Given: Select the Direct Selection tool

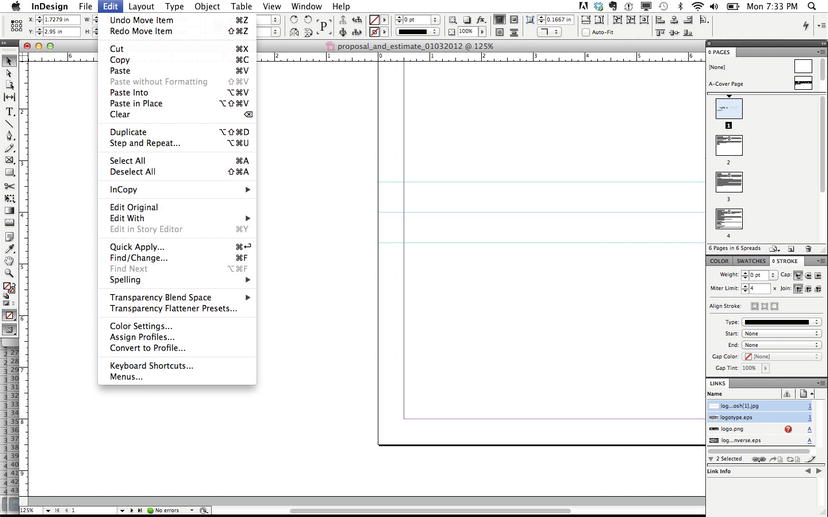Looking at the screenshot, I should click(9, 73).
